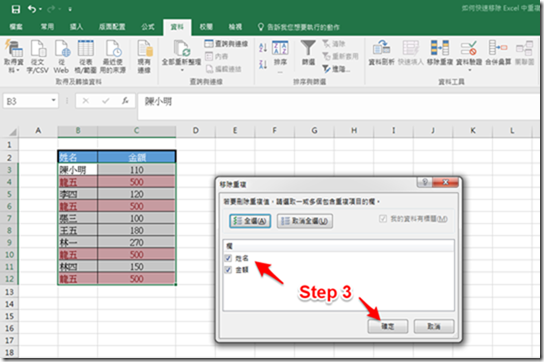Select column D header
This screenshot has height=362, width=544.
196,131
